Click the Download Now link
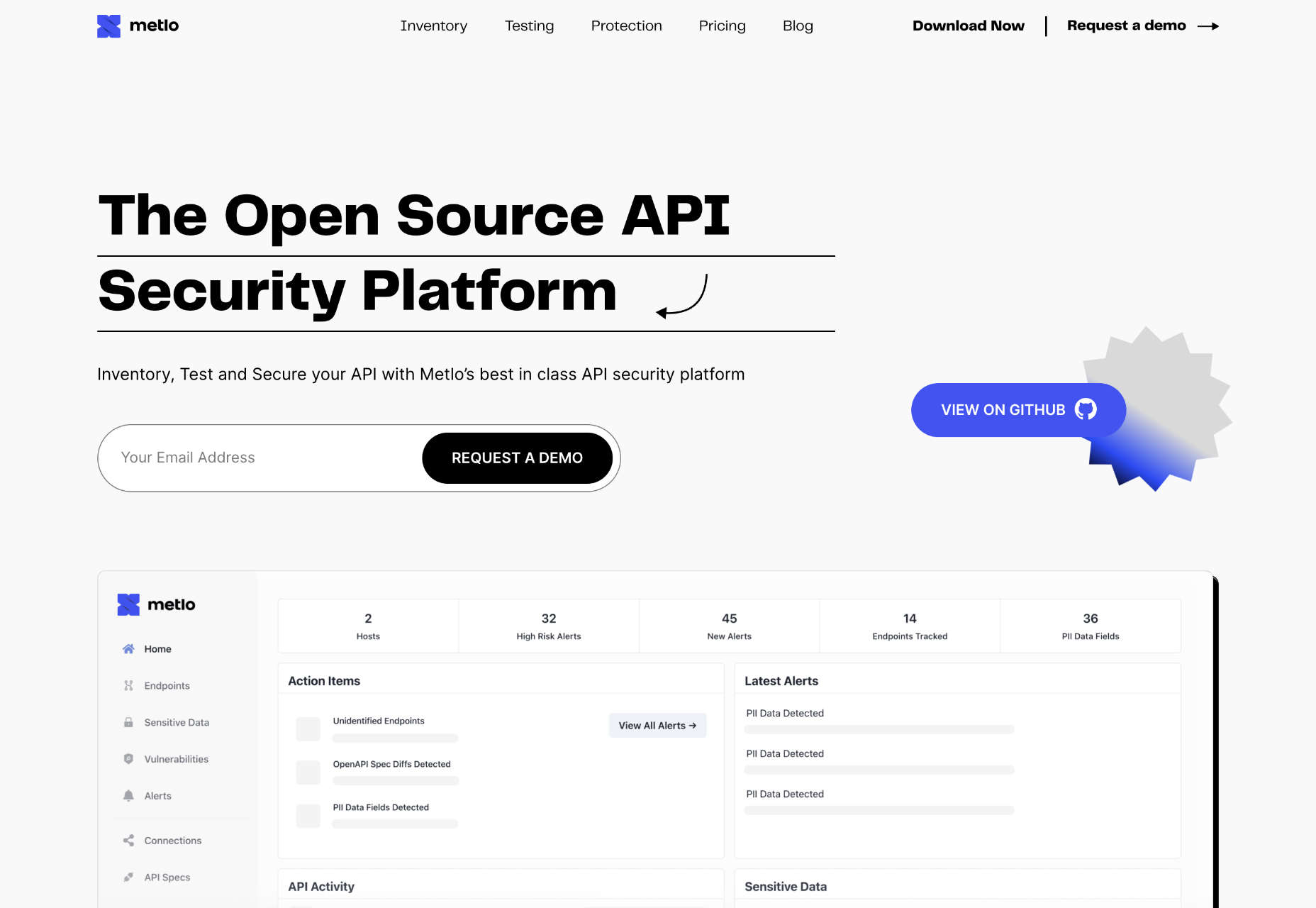This screenshot has width=1316, height=908. point(969,26)
